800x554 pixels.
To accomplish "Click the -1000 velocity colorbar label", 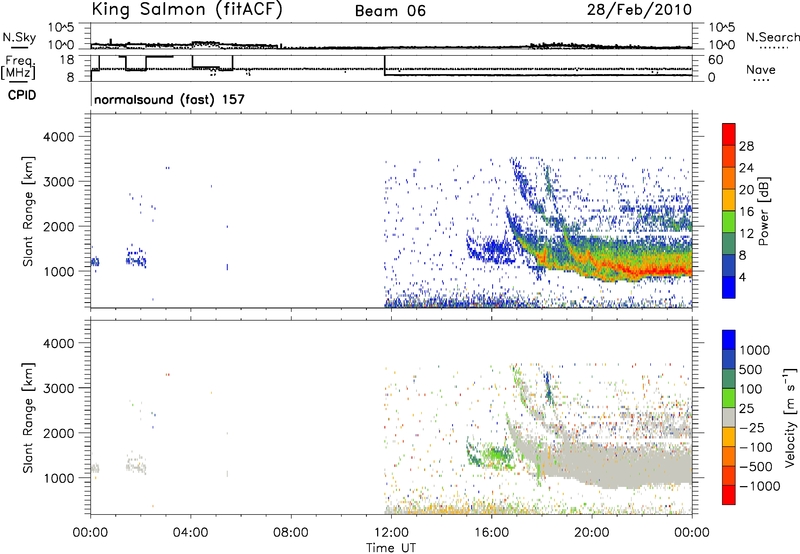I will point(760,486).
